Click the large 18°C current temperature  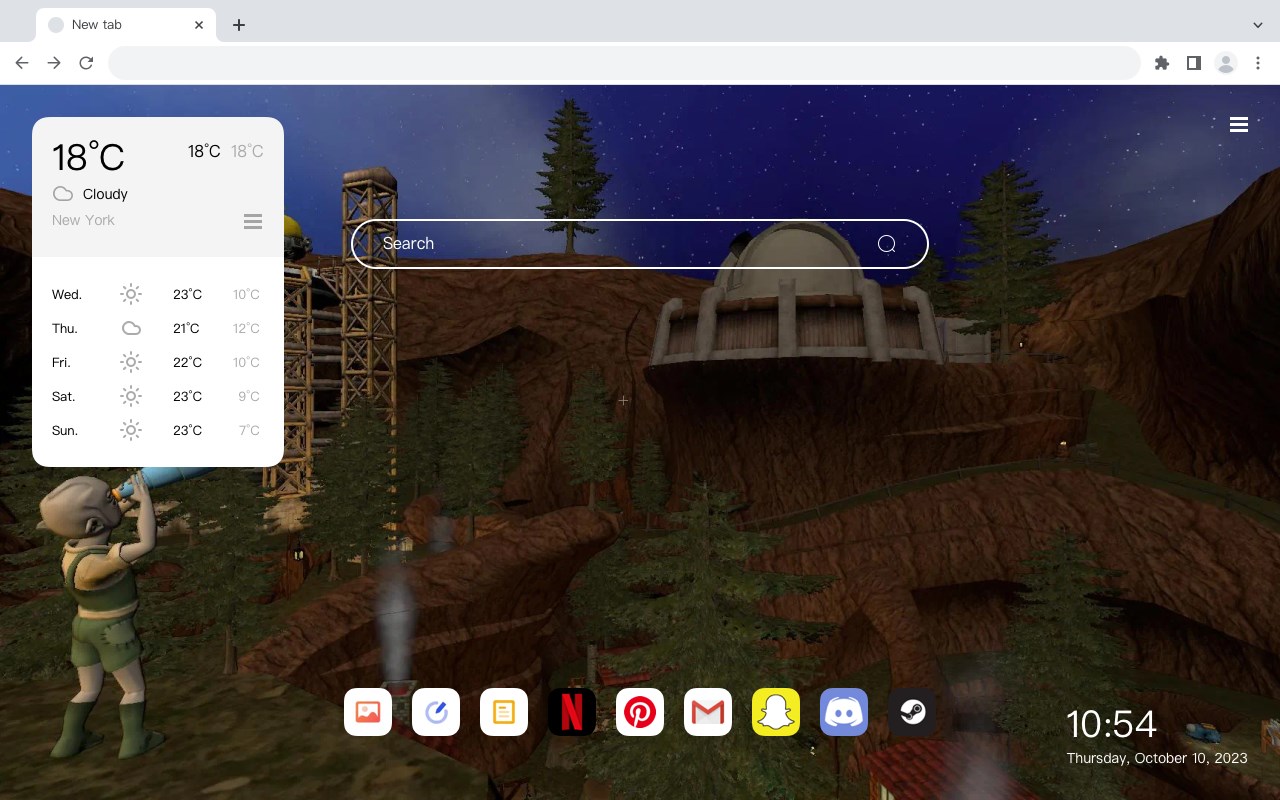pyautogui.click(x=88, y=156)
